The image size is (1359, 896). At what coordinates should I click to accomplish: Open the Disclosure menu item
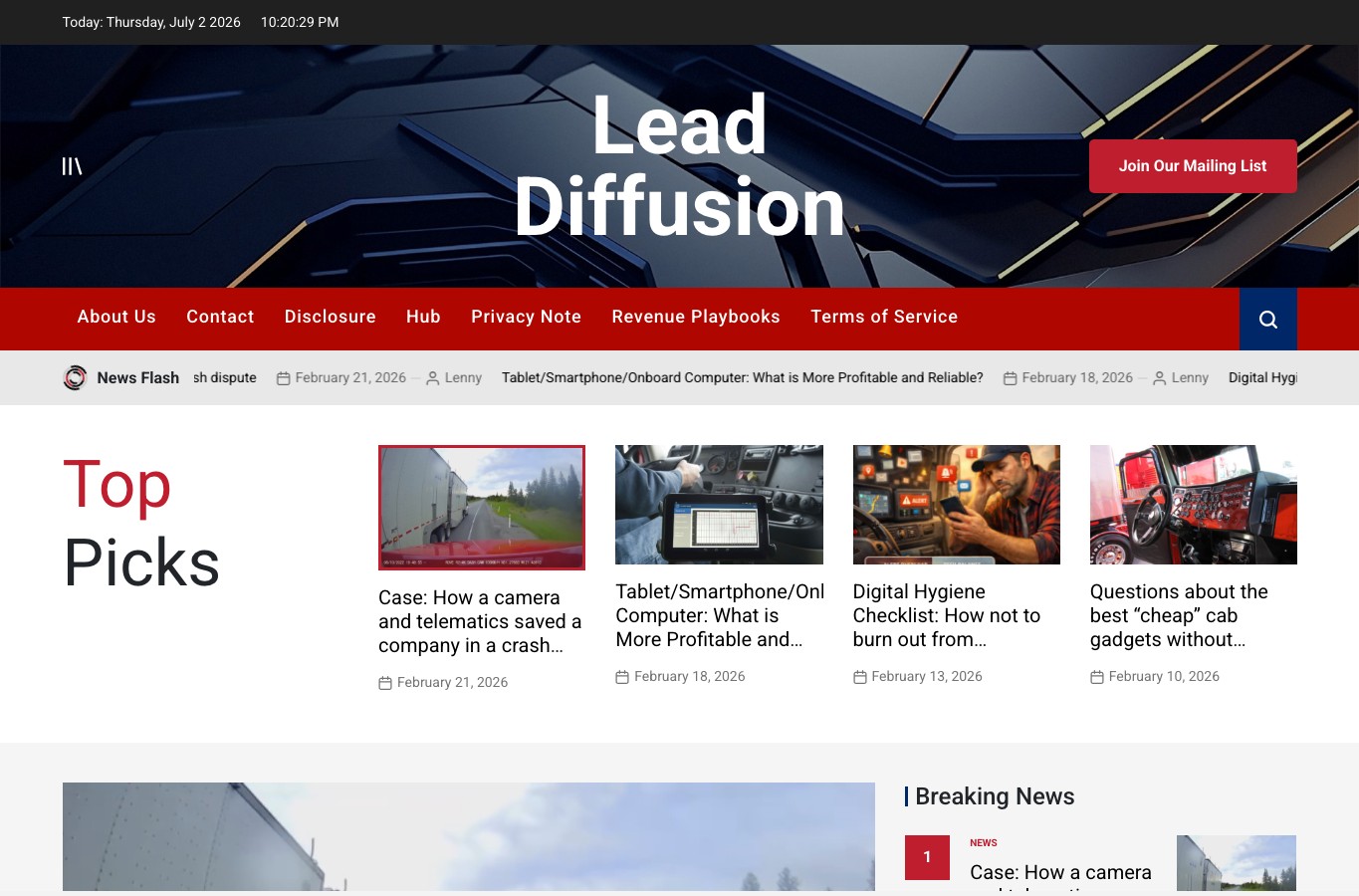click(x=331, y=317)
